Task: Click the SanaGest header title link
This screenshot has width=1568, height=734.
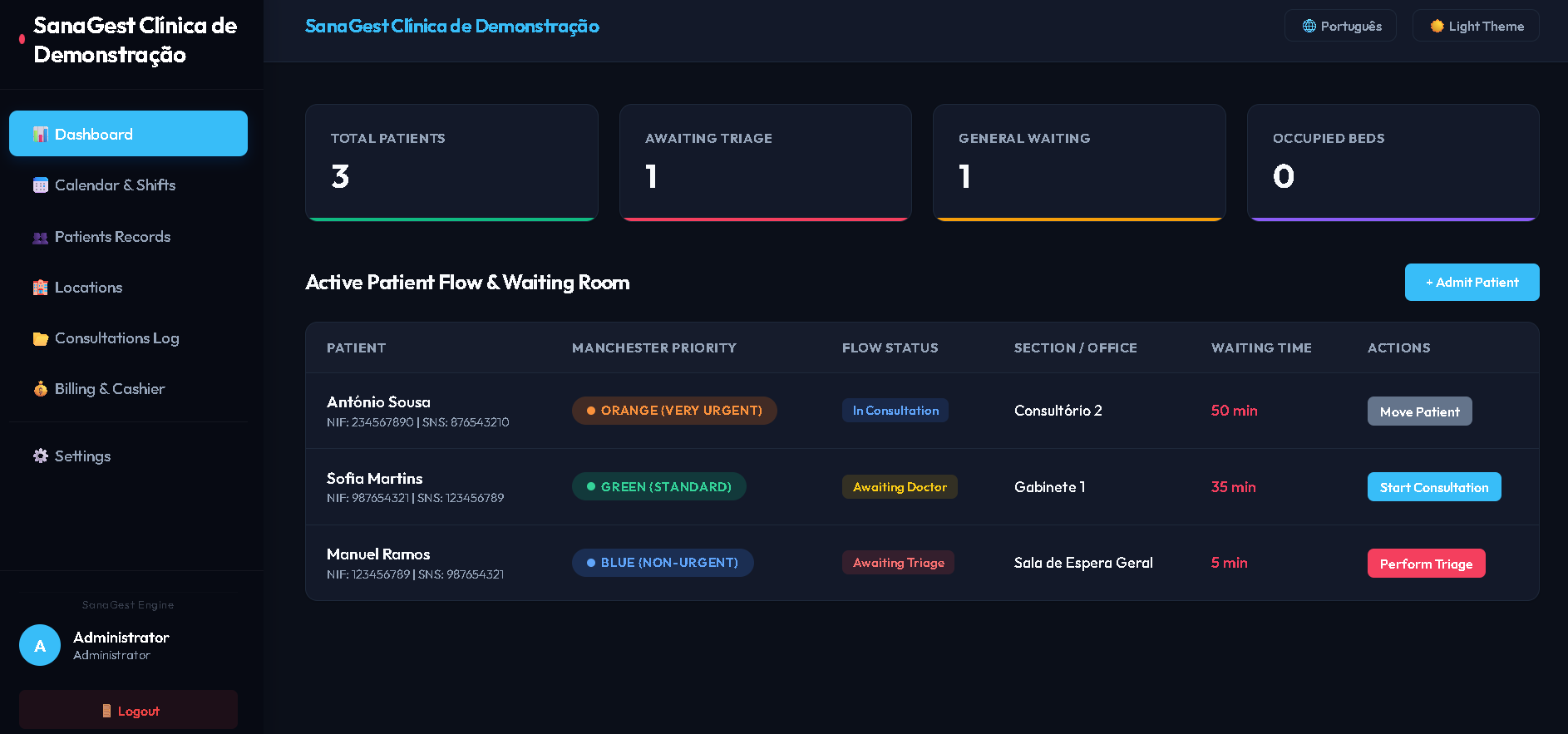Action: 451,27
